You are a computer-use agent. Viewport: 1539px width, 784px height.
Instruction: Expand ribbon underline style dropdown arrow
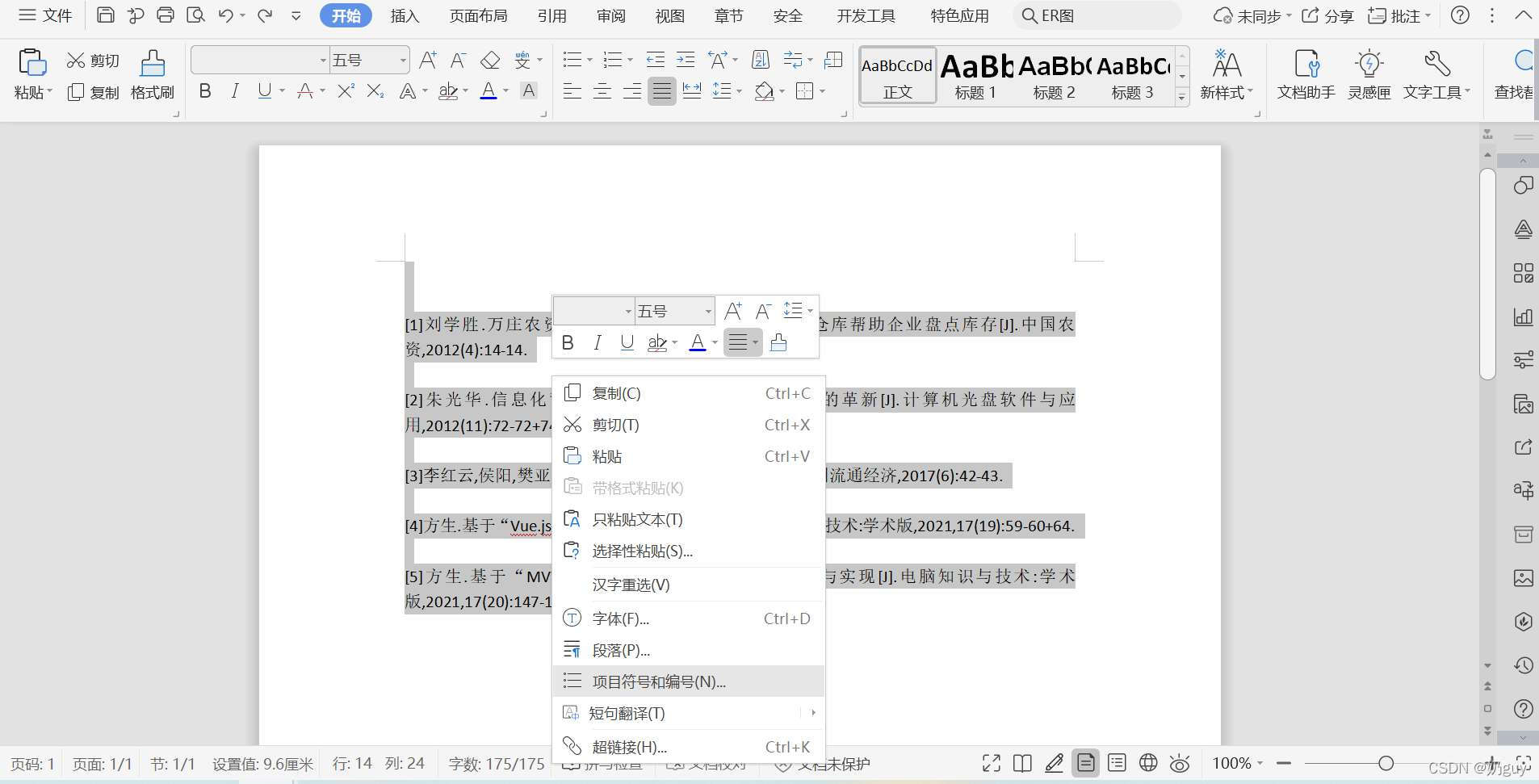point(282,91)
